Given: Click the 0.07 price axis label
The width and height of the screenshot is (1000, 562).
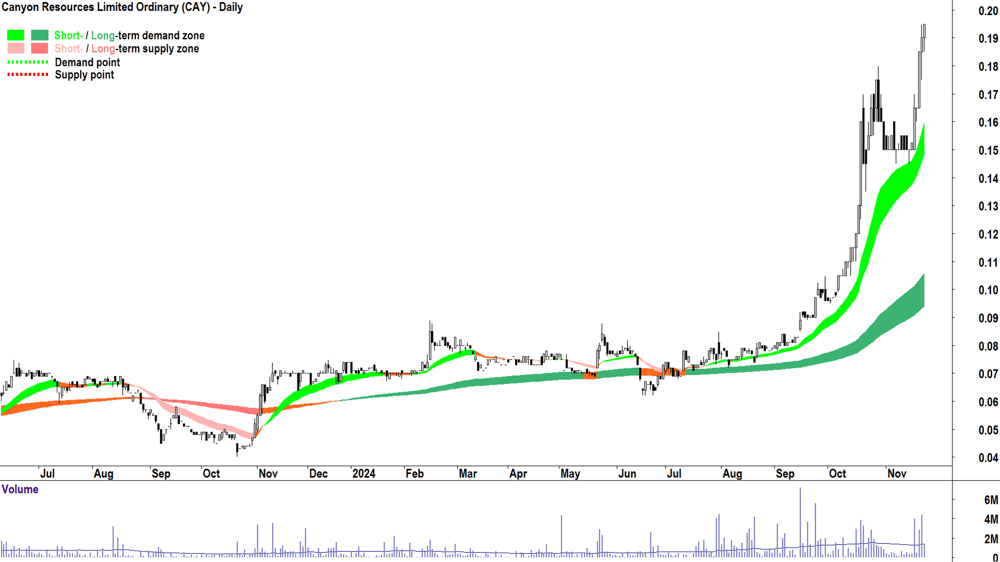Looking at the screenshot, I should tap(988, 374).
